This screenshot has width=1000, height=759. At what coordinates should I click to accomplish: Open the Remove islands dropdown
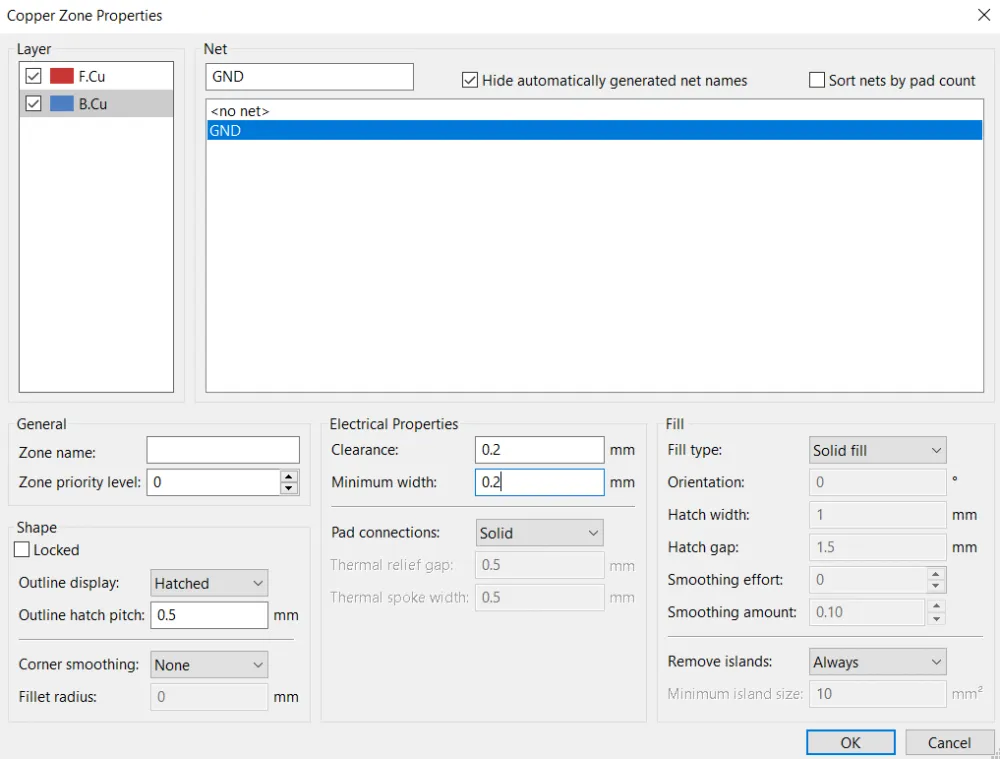[x=877, y=662]
